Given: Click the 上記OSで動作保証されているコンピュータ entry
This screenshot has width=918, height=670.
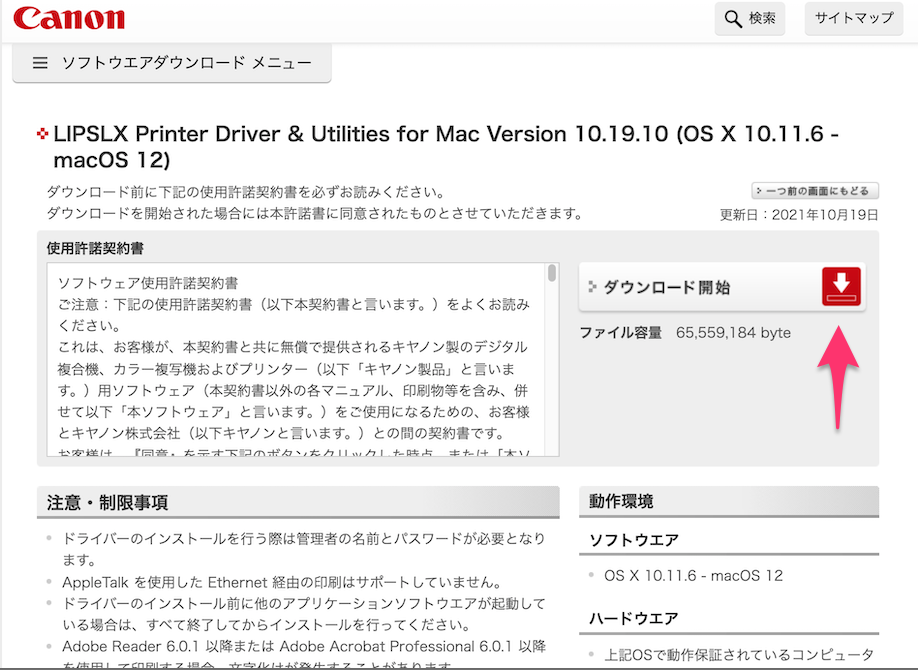Looking at the screenshot, I should [x=739, y=654].
